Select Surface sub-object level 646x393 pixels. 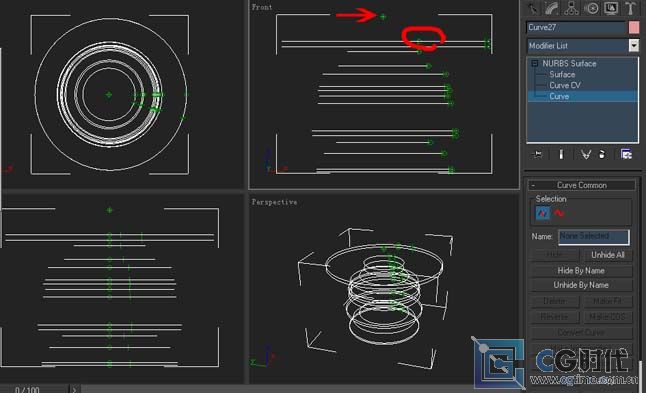[562, 75]
